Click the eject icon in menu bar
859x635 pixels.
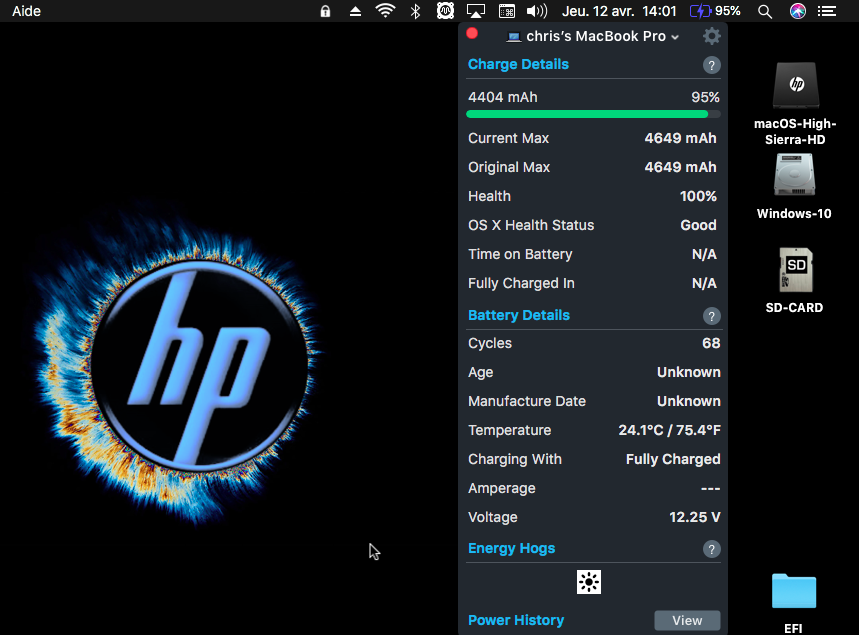(x=356, y=11)
